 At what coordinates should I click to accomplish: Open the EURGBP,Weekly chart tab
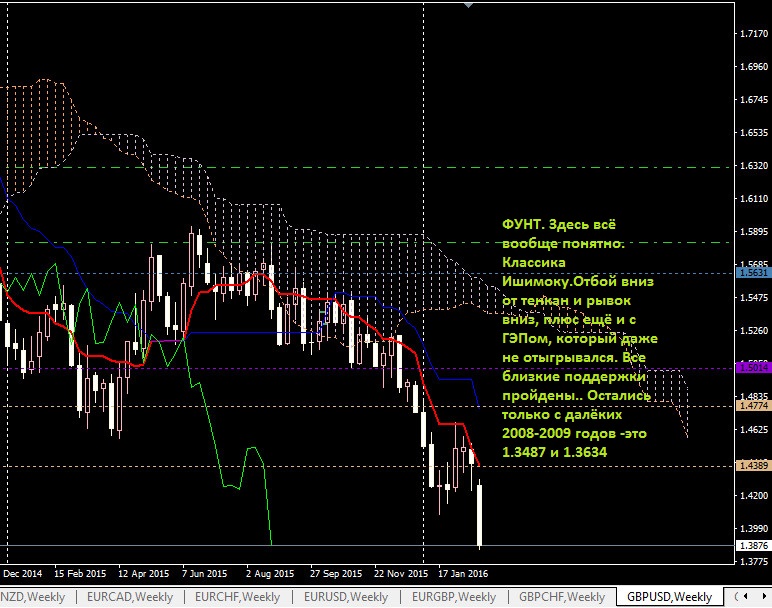[453, 597]
